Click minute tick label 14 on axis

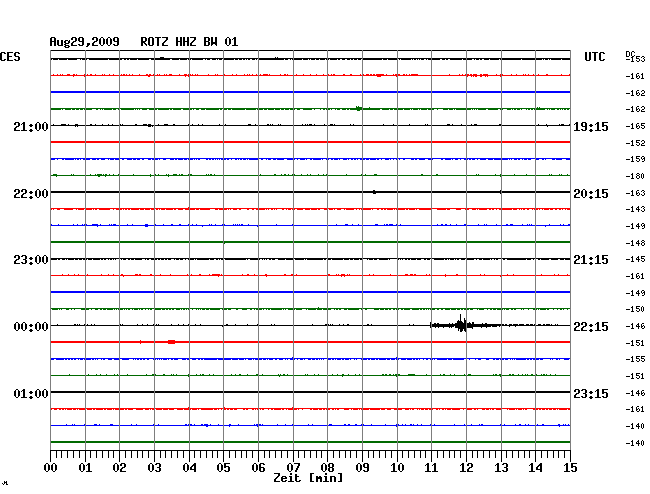tap(535, 467)
